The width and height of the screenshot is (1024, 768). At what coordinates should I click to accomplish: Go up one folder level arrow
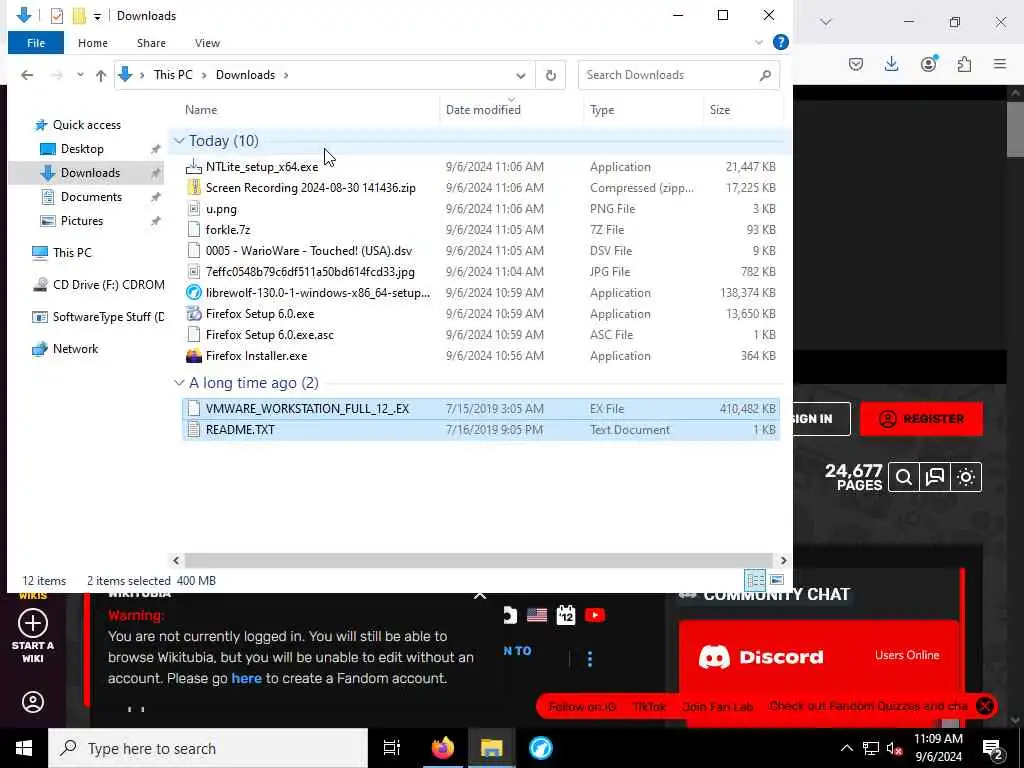tap(101, 75)
